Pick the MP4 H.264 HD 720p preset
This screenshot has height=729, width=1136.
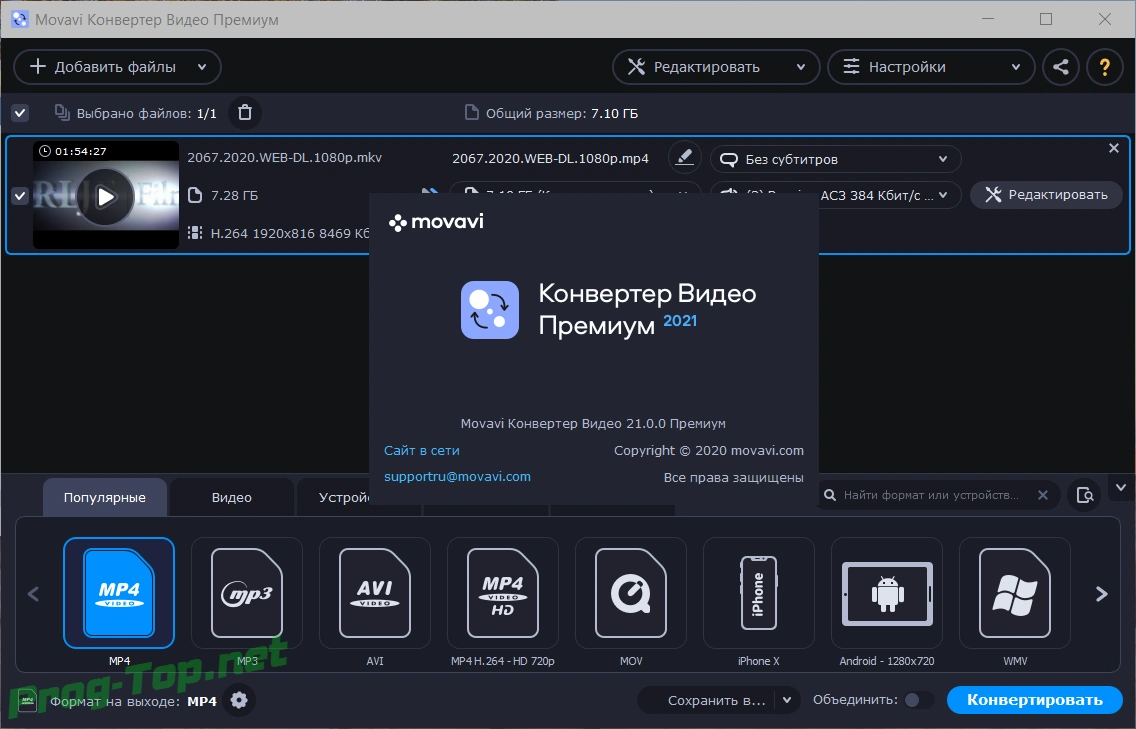point(503,593)
